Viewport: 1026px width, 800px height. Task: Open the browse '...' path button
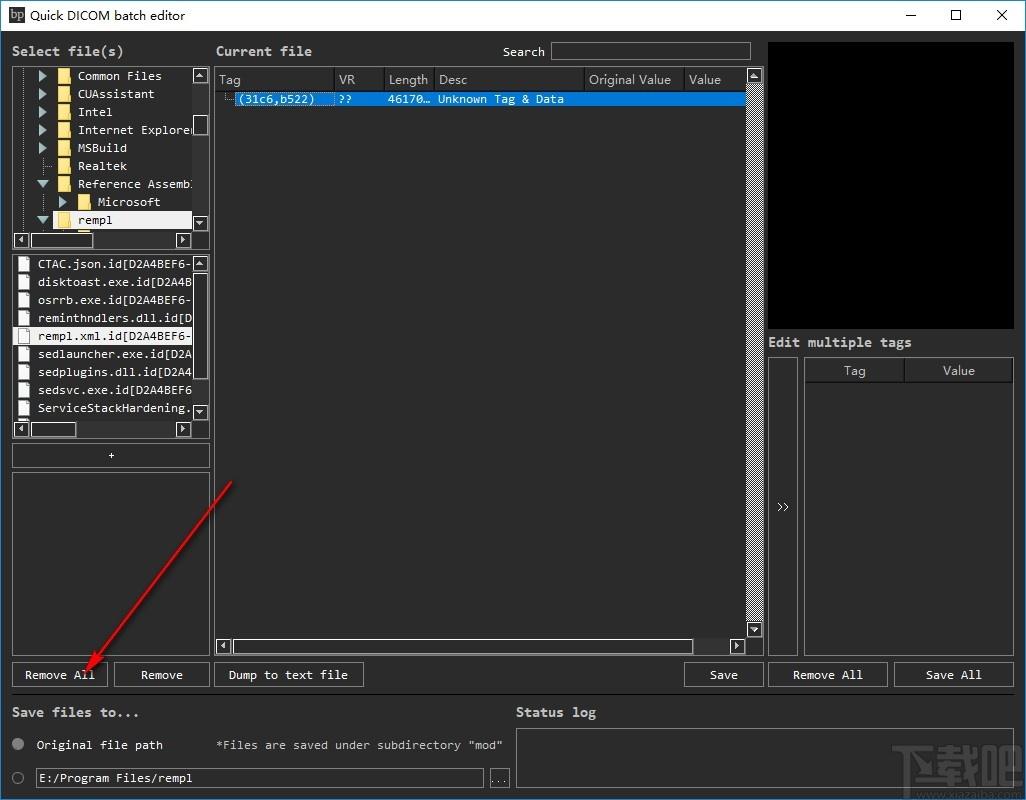pos(499,778)
